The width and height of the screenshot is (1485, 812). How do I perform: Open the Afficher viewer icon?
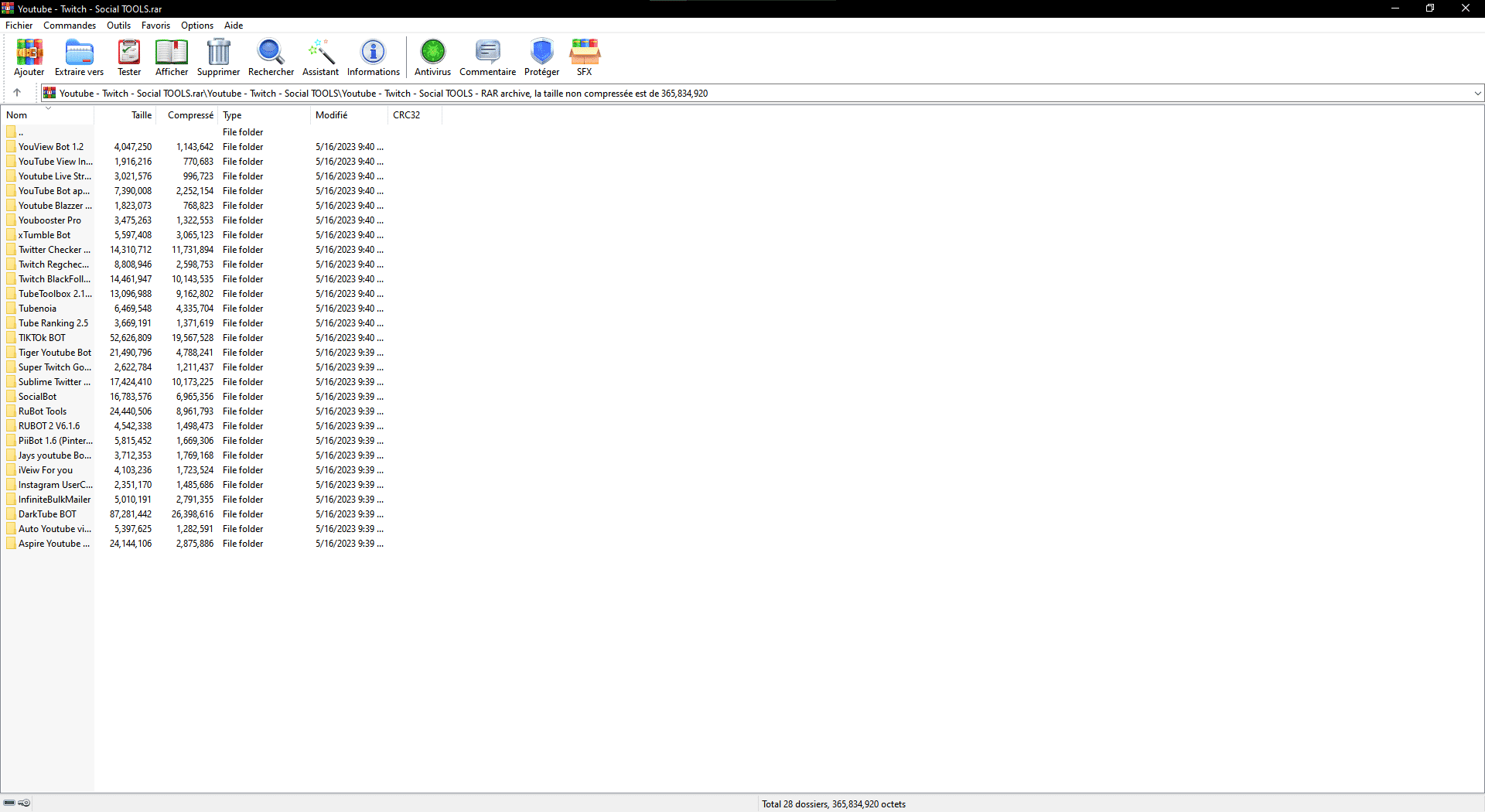(x=172, y=52)
